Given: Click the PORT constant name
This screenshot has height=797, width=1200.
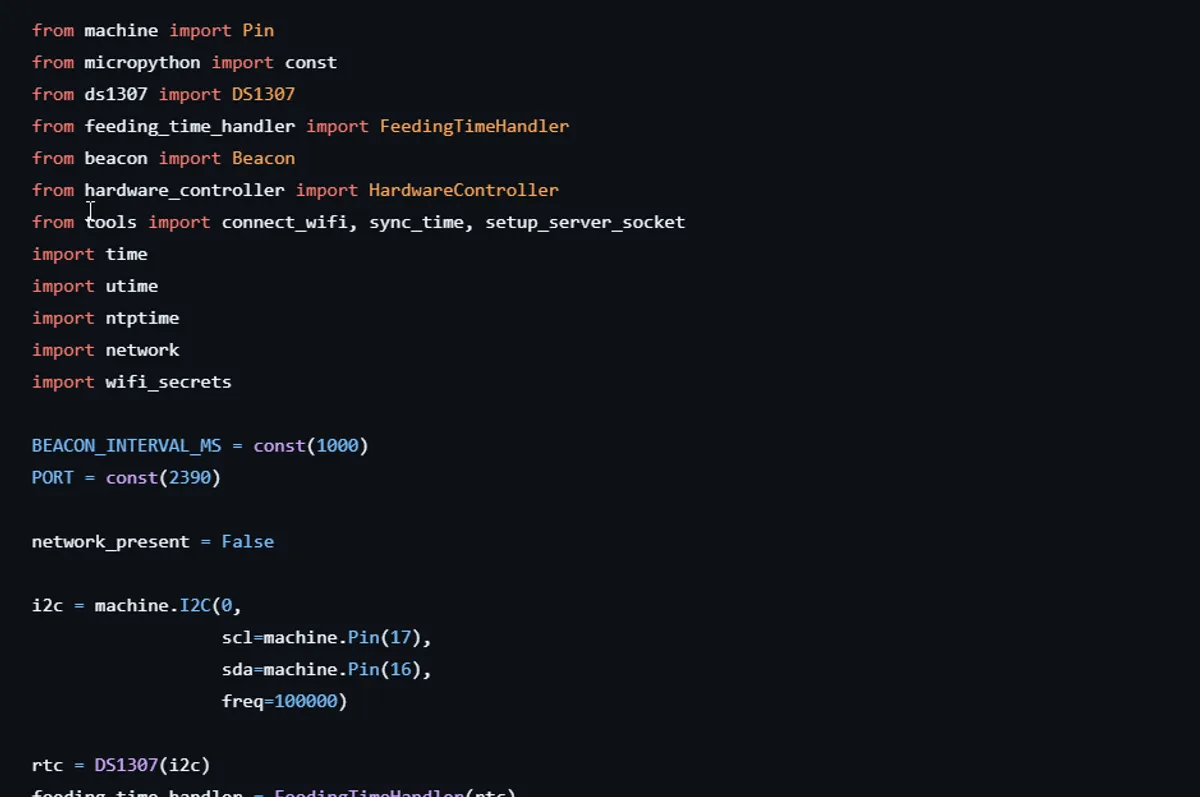Looking at the screenshot, I should 52,478.
